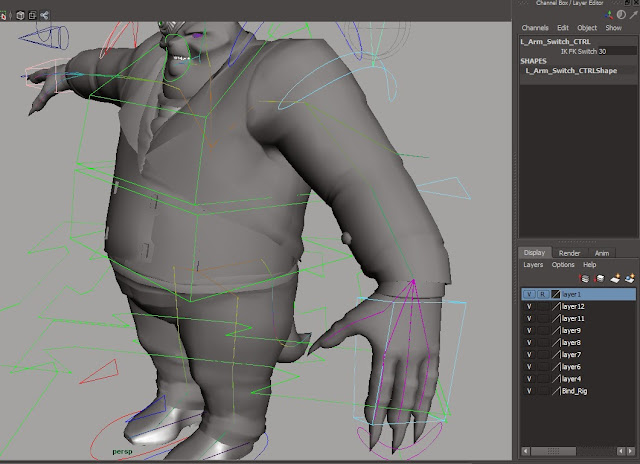Click the half-filled circle speed icon

(x=621, y=15)
